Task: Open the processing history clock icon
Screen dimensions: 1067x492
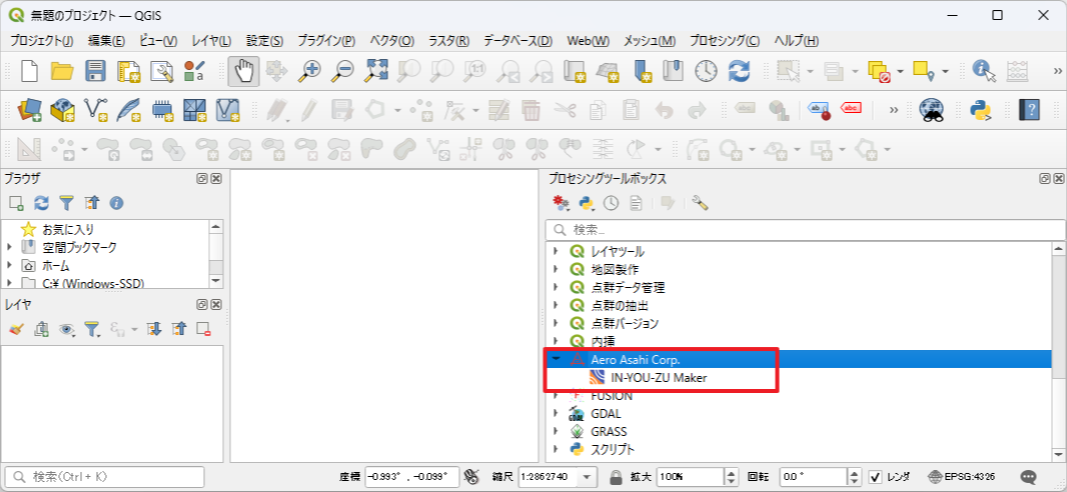Action: coord(609,203)
